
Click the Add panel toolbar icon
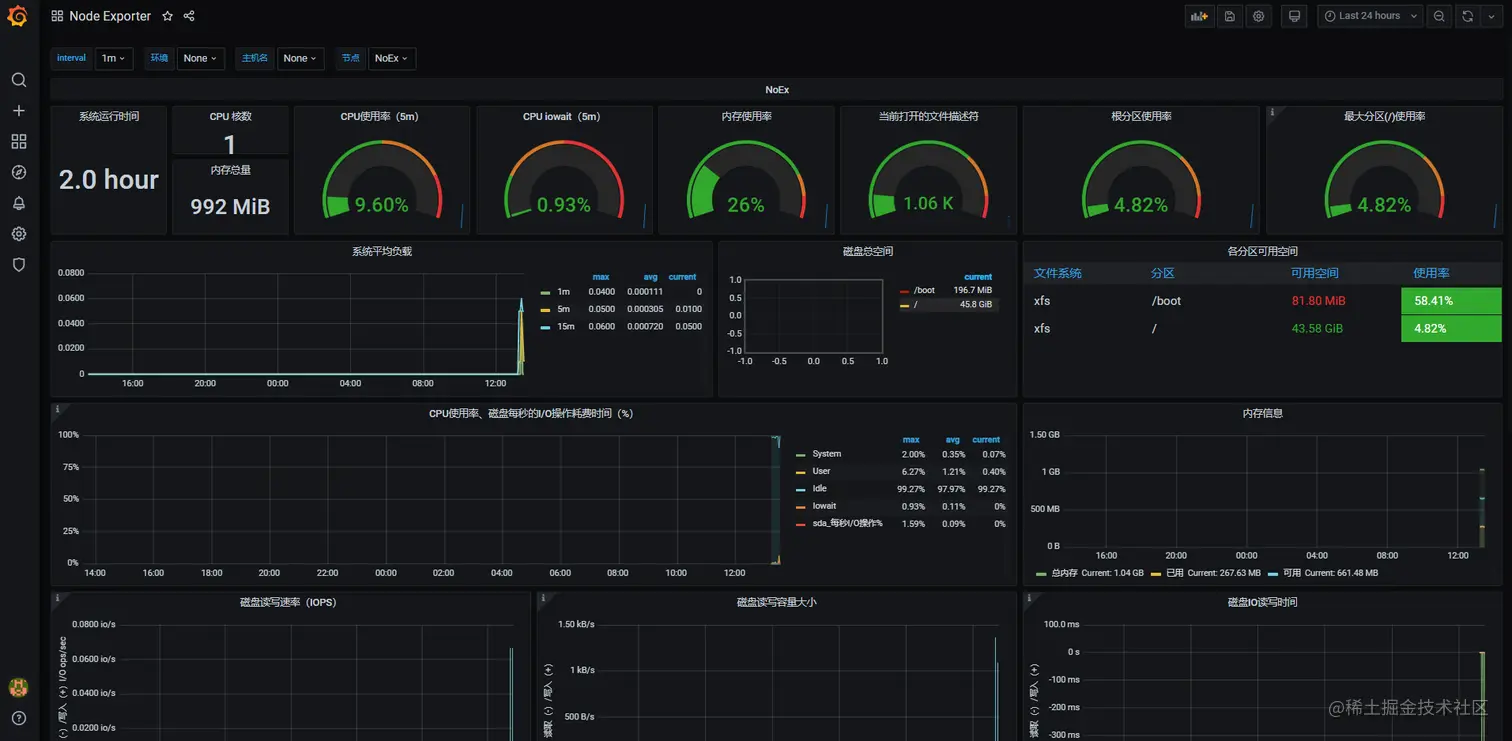coord(1198,16)
